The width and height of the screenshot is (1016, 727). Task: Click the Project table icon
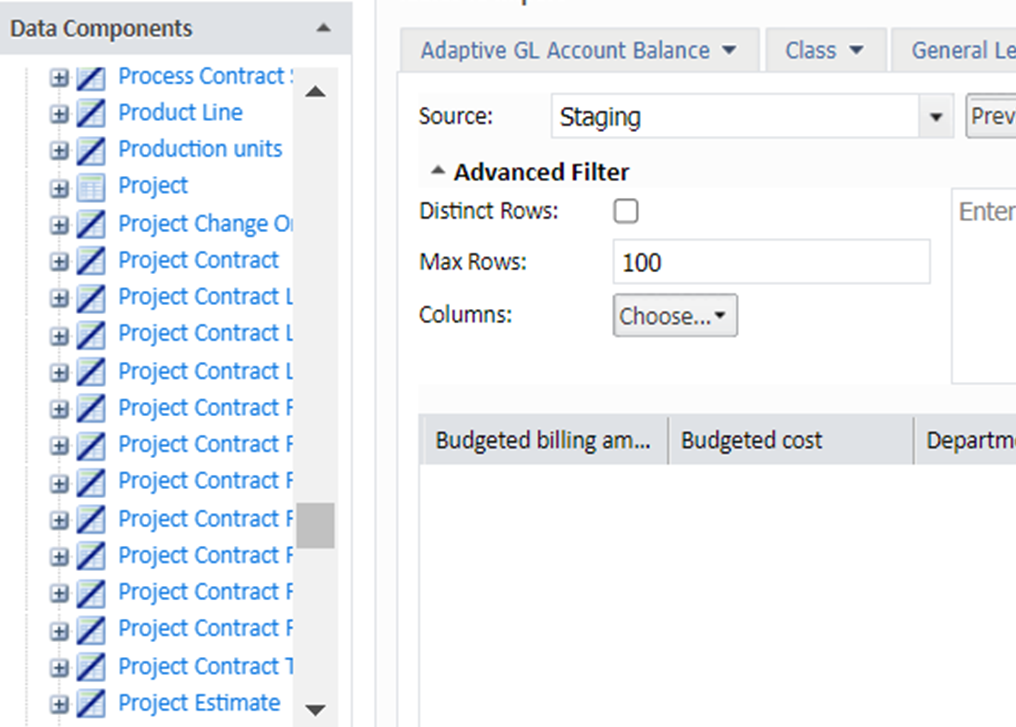coord(91,187)
